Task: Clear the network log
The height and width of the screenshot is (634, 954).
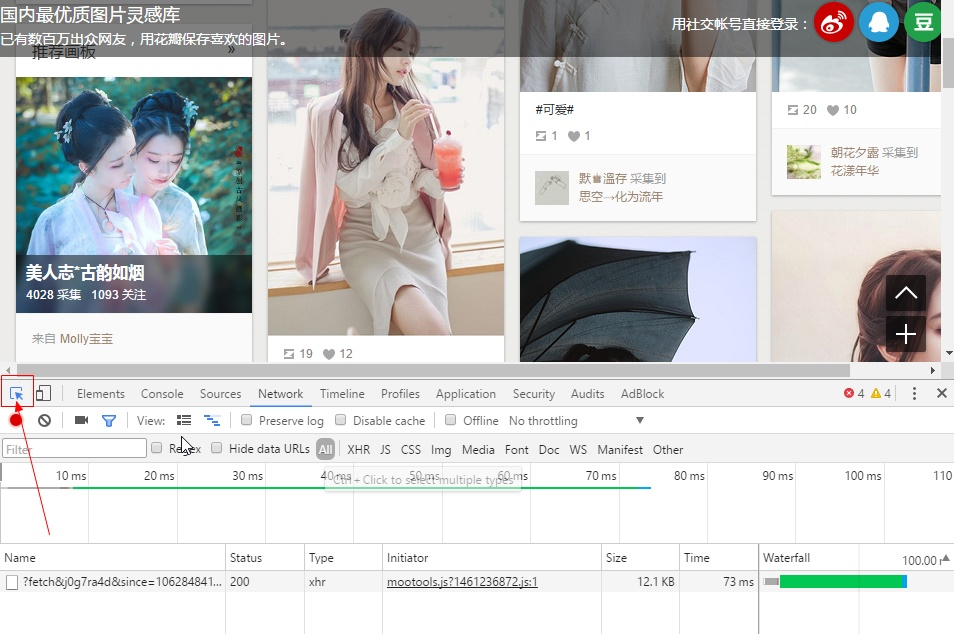Action: 44,421
